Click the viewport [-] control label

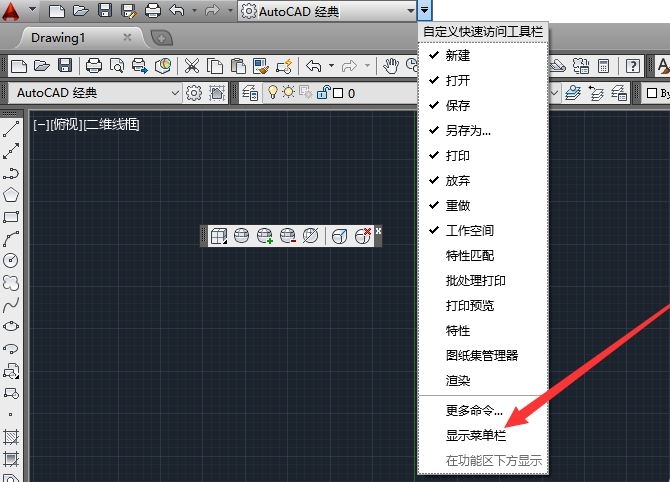[41, 125]
